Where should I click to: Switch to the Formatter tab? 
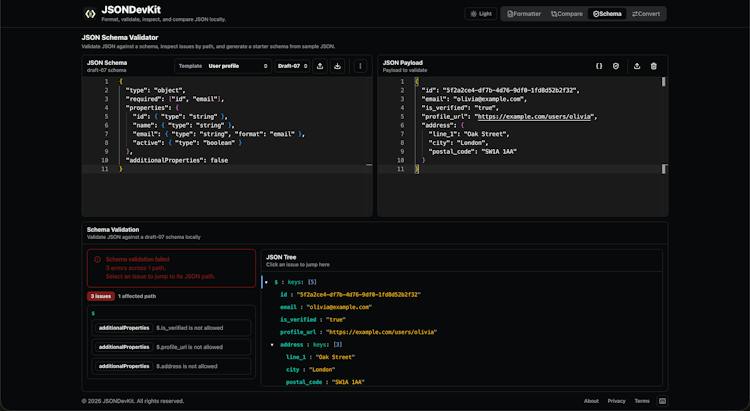(524, 14)
